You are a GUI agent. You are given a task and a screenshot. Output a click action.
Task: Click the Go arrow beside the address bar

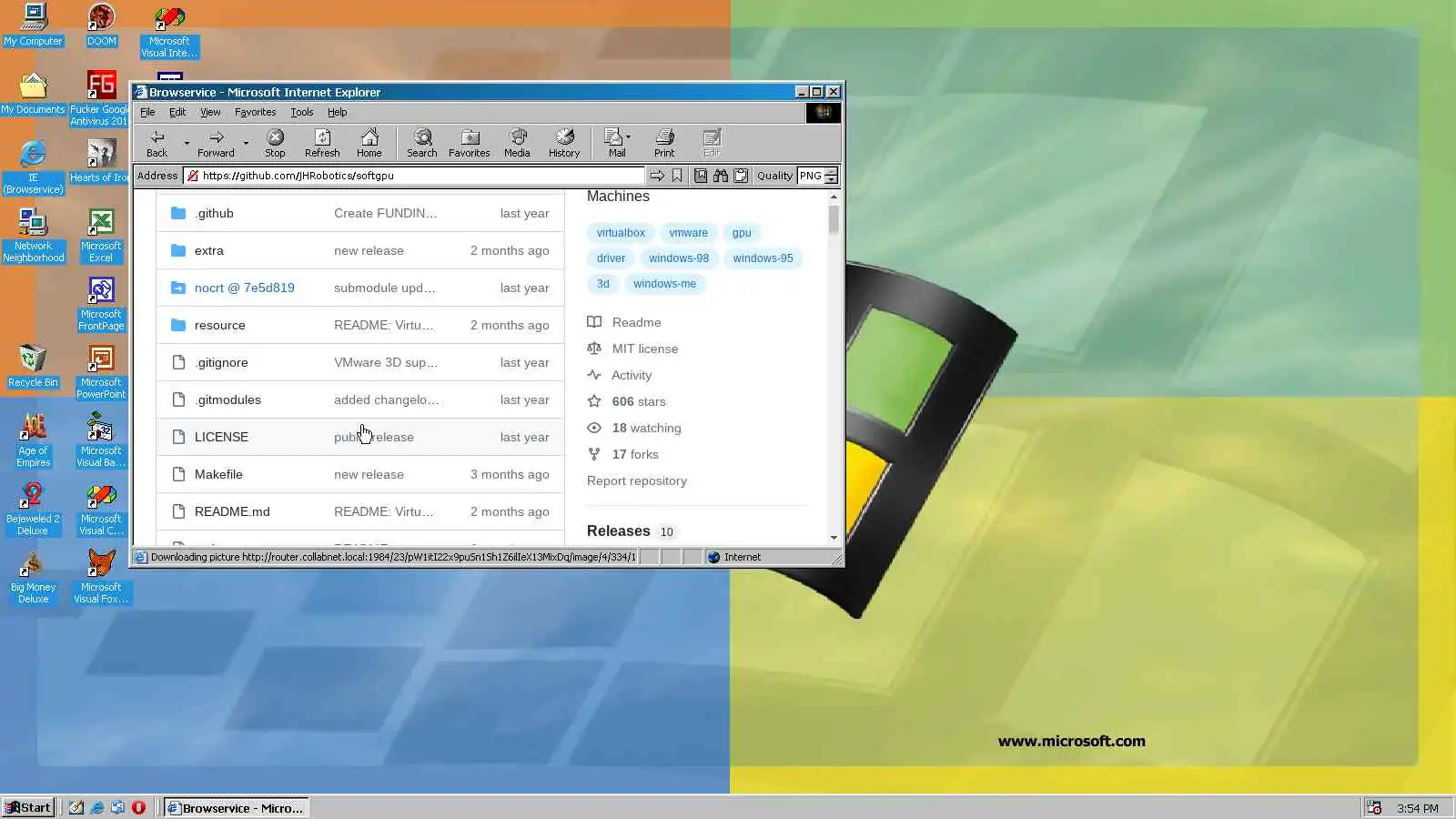tap(657, 176)
